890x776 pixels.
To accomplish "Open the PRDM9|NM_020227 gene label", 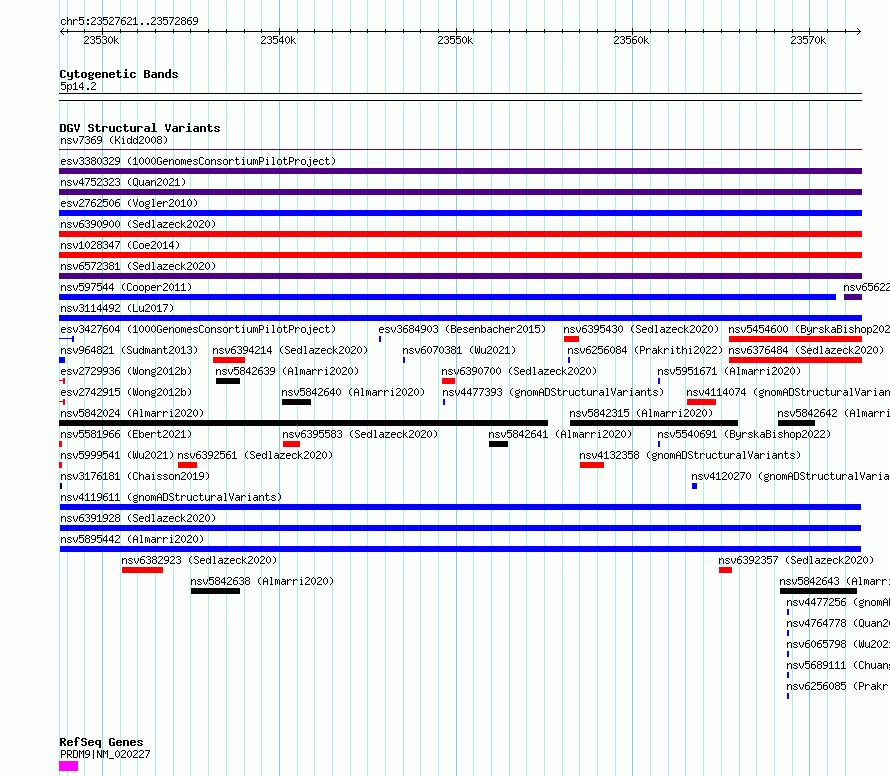I will 105,754.
